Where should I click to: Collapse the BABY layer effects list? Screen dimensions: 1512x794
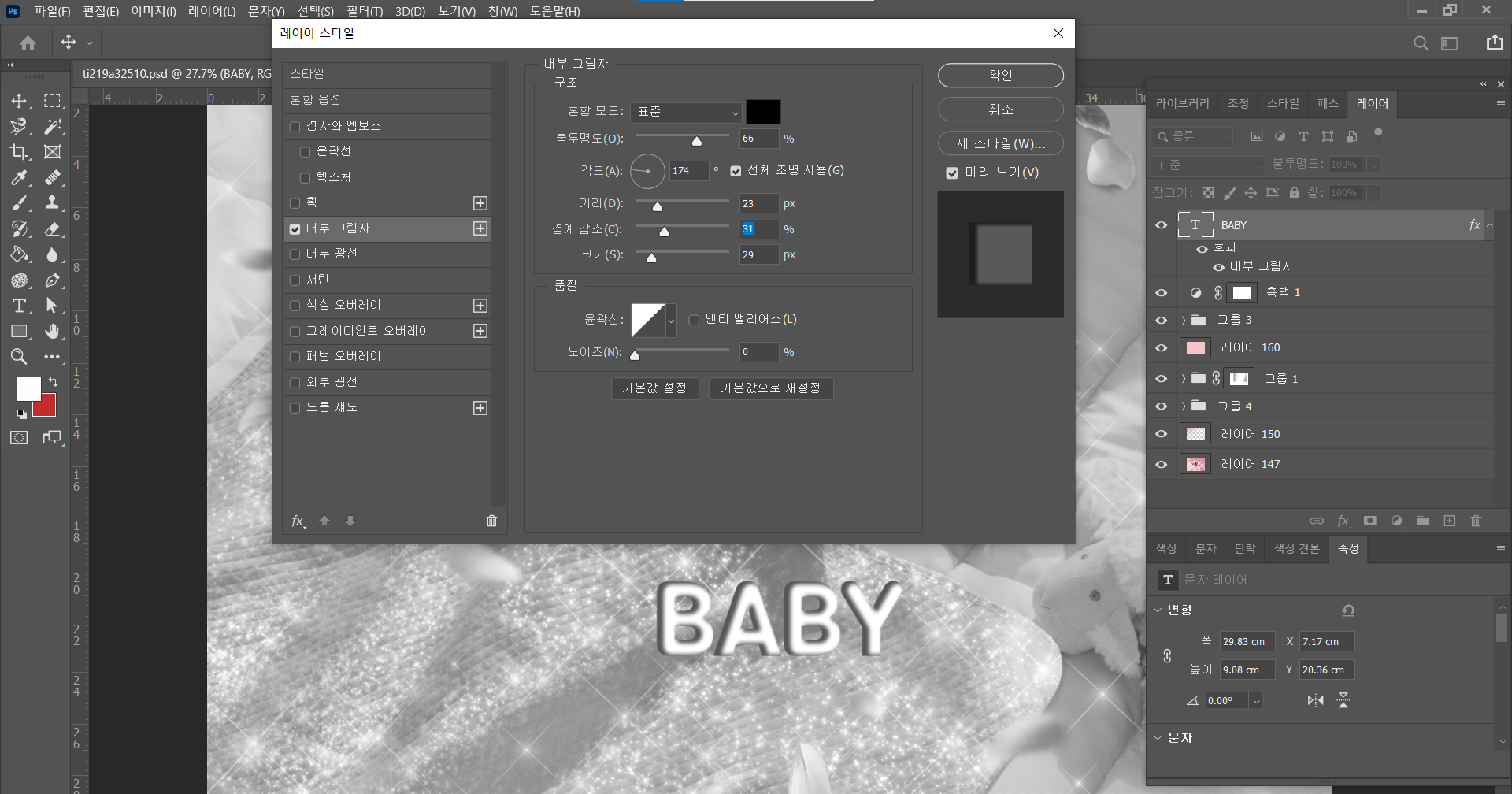1490,225
